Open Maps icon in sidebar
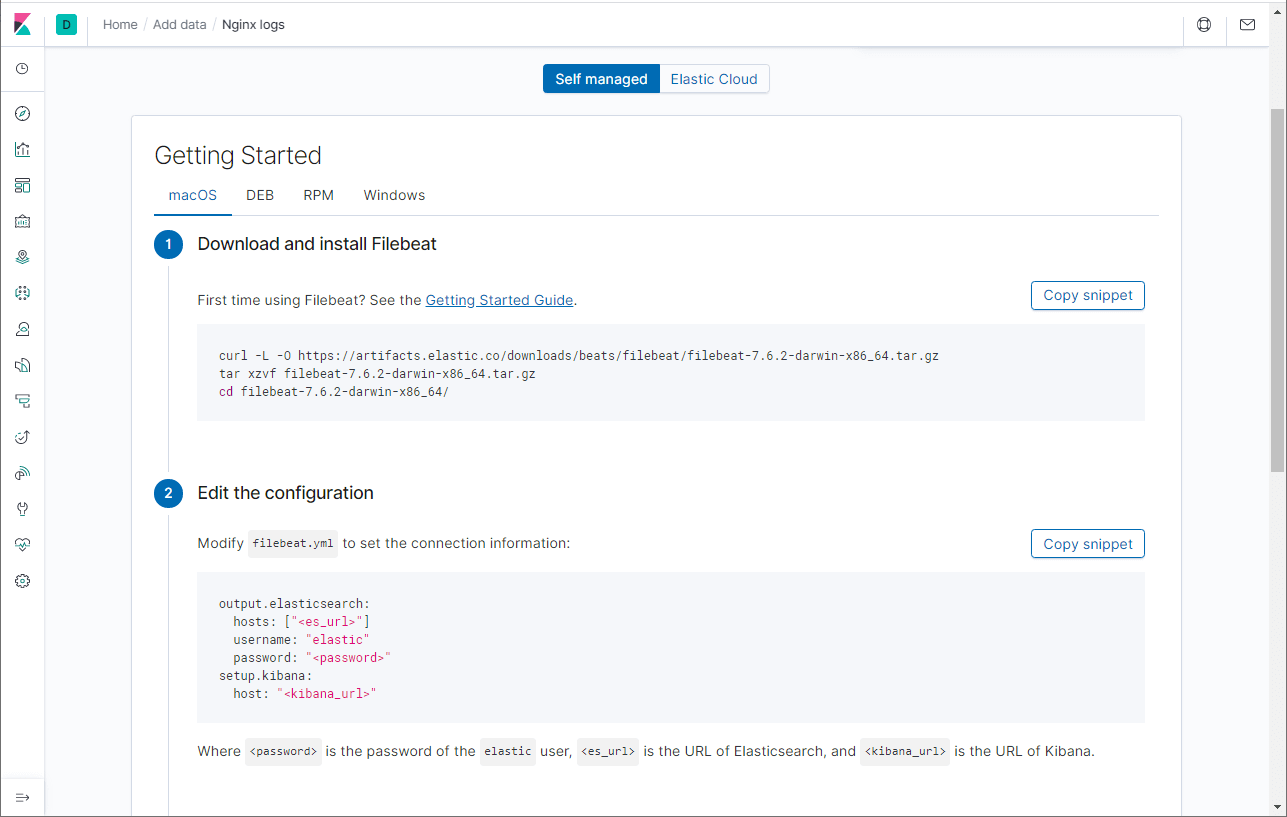Screen dimensions: 1287x817 [x=23, y=257]
